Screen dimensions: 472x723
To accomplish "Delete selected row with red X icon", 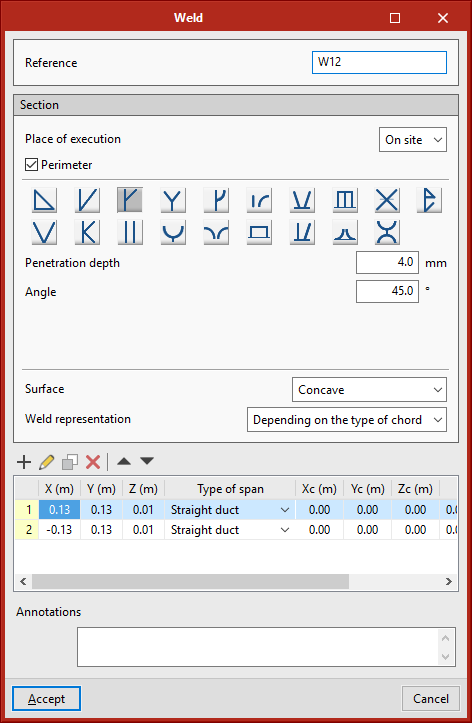I will [93, 462].
